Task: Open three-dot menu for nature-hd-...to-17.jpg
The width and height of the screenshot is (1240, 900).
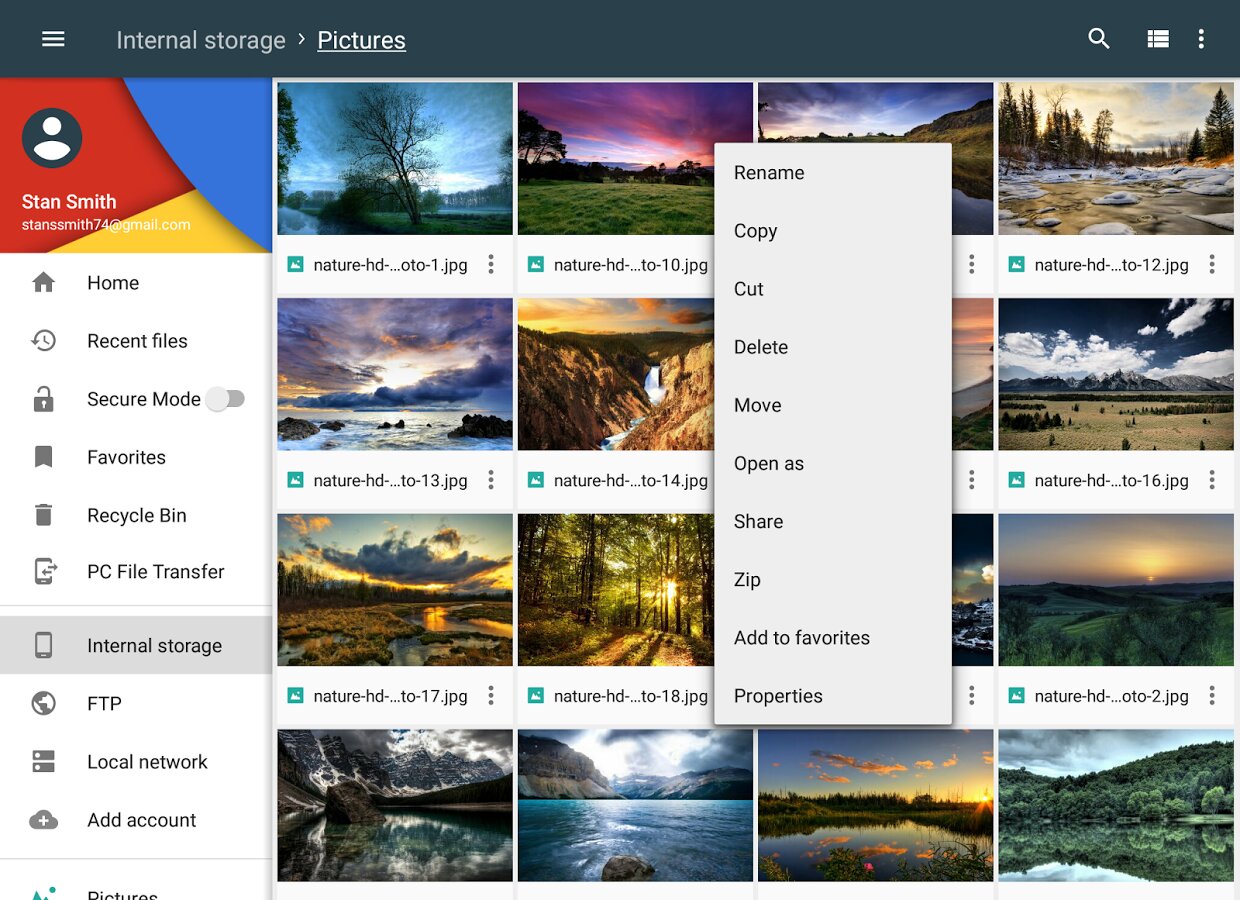Action: pos(491,696)
